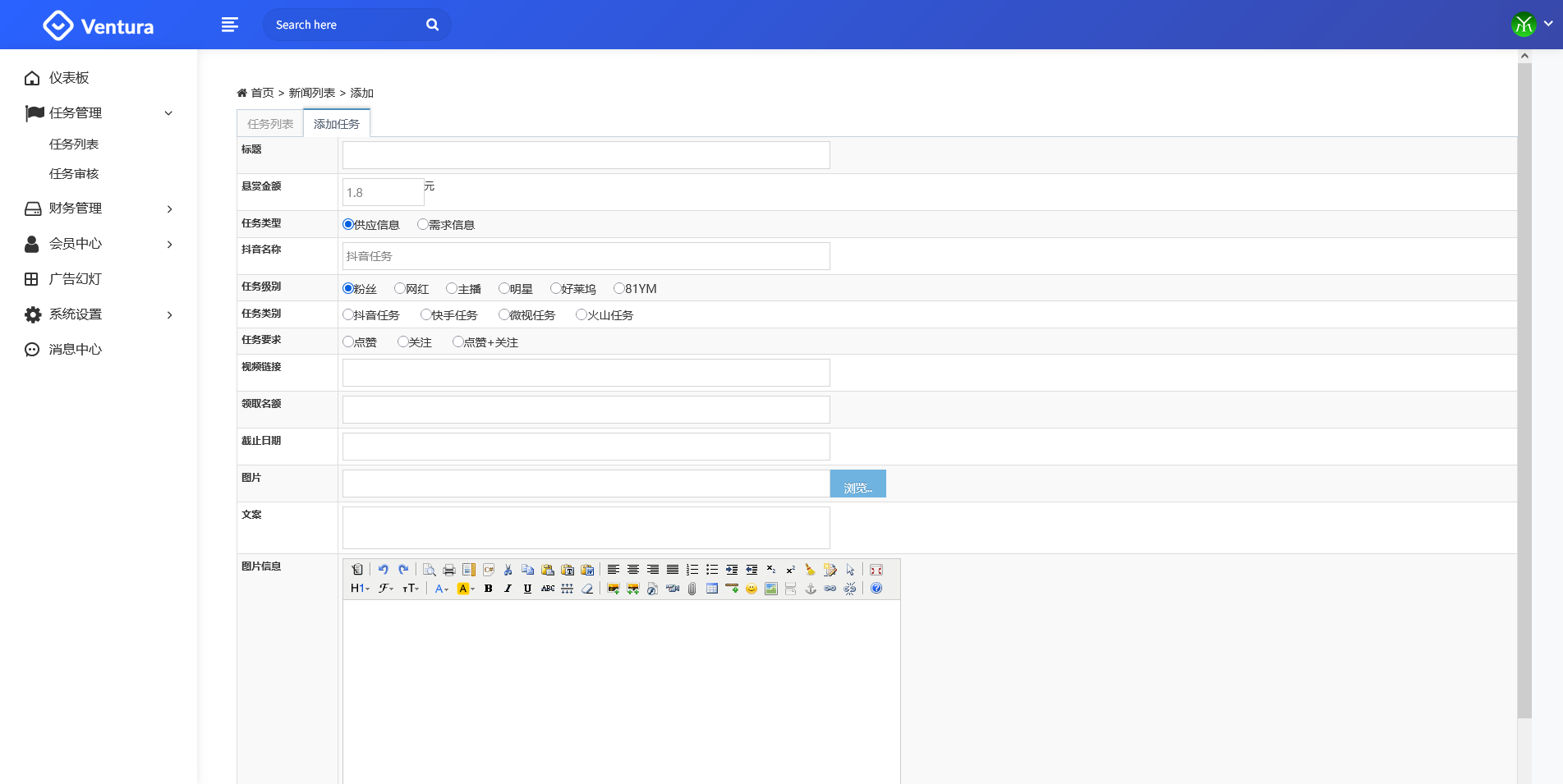Go to 新闻列表 breadcrumb link
The width and height of the screenshot is (1563, 784).
coord(312,93)
